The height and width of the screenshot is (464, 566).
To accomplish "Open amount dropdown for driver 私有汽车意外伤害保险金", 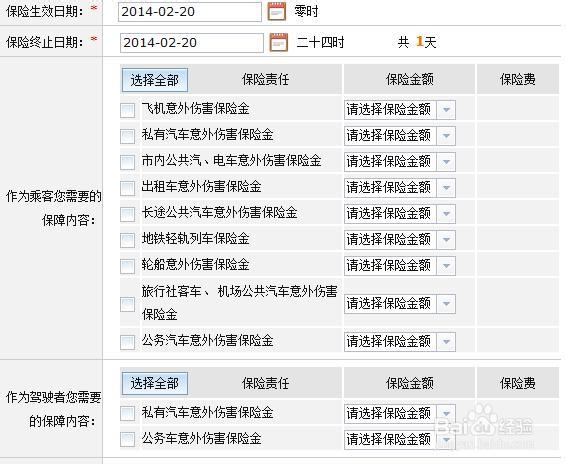I will point(400,413).
